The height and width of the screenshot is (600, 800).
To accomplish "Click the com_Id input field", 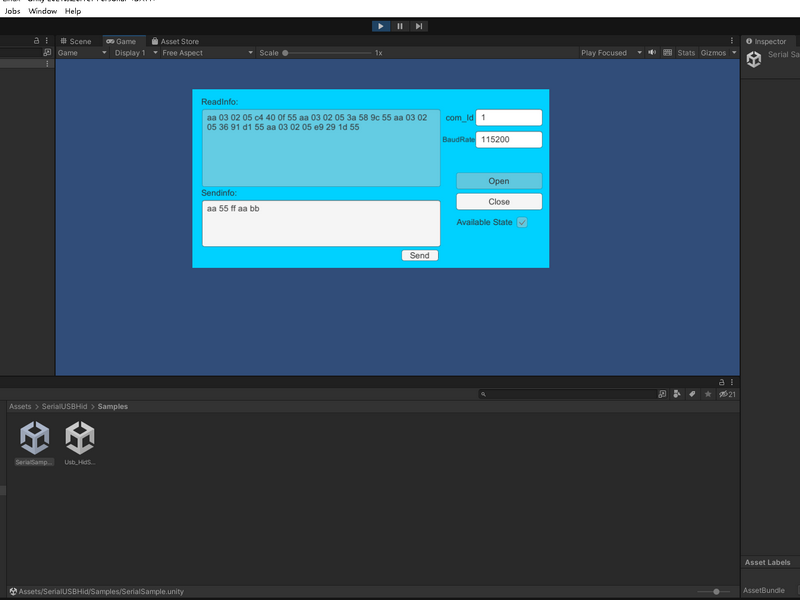I will [509, 117].
